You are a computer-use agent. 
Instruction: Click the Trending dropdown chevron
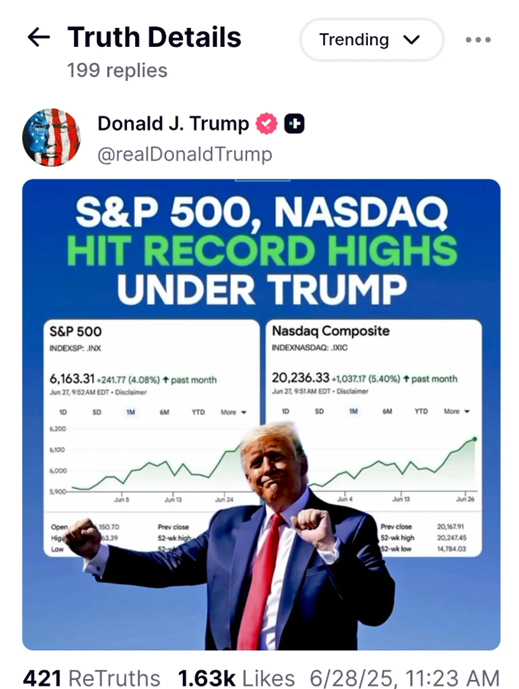(x=412, y=40)
